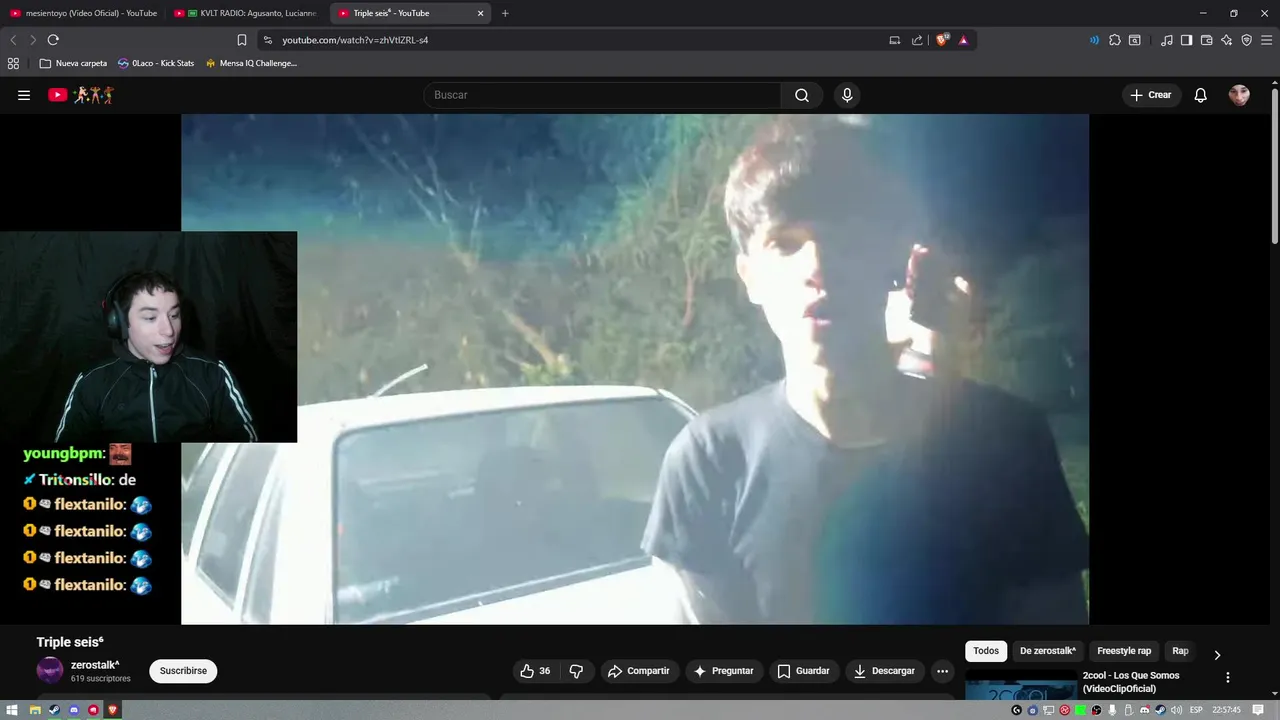Select the Freestyle rap filter chip
The width and height of the screenshot is (1280, 720).
click(1124, 651)
